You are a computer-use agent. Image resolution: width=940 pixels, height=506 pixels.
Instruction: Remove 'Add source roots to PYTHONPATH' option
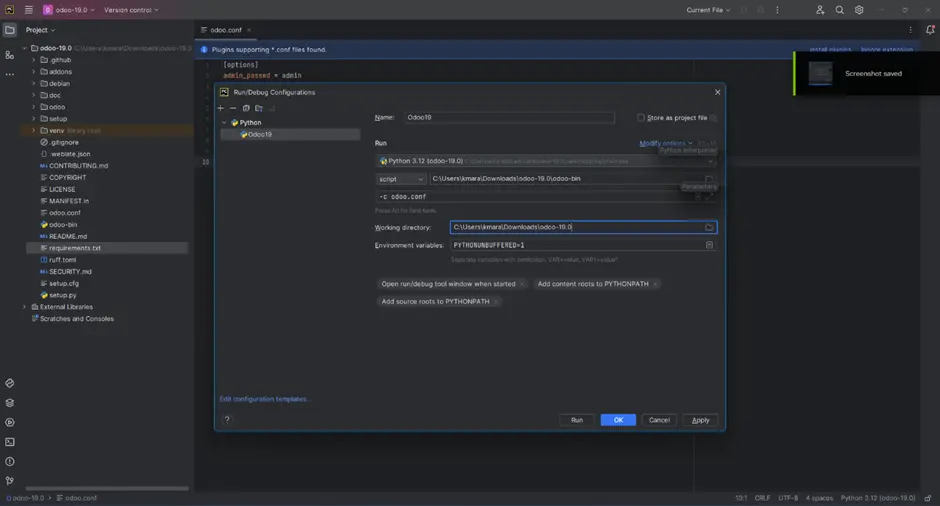496,302
